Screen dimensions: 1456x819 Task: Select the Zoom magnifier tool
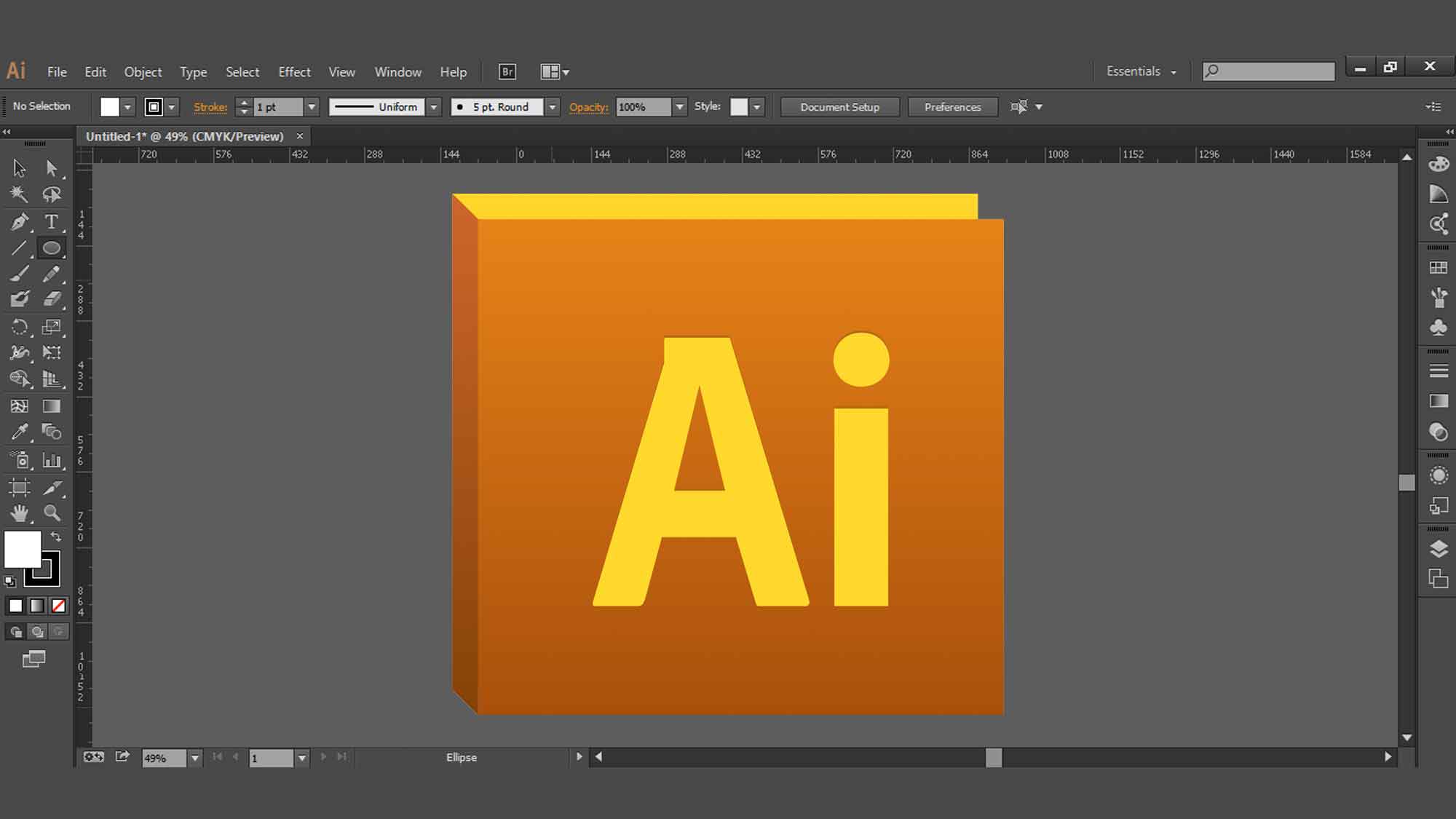(x=52, y=513)
